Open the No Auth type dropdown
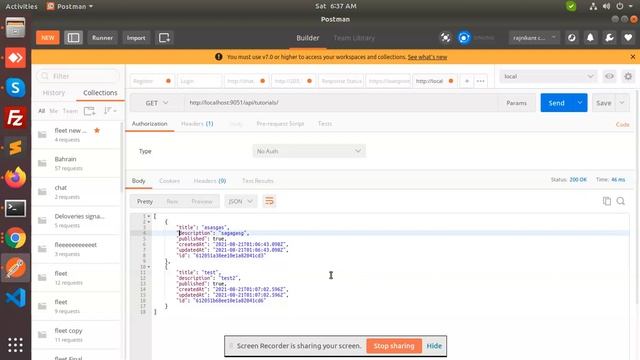The height and width of the screenshot is (360, 640). [x=309, y=151]
